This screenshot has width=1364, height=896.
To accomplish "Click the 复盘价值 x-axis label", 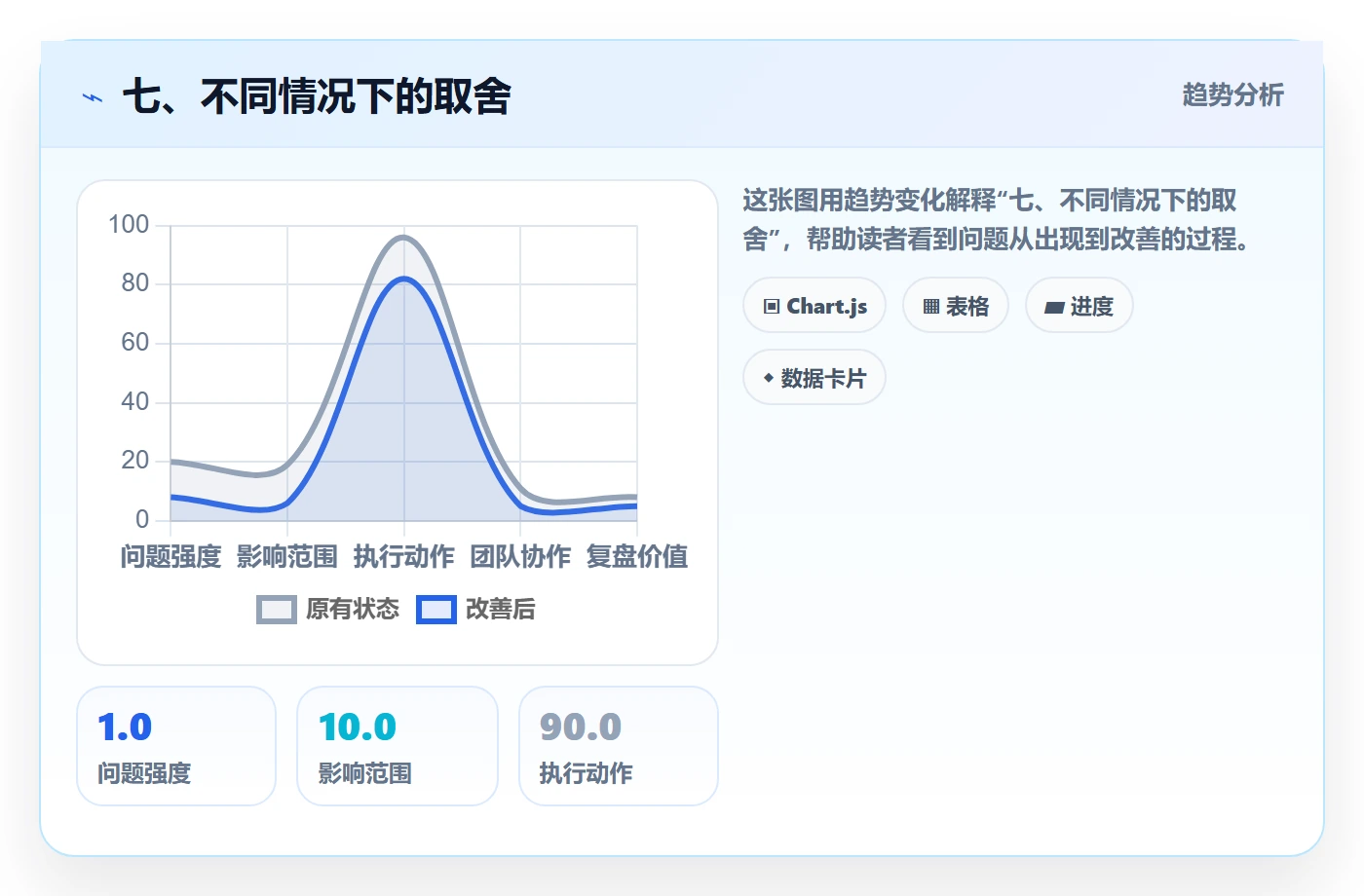I will pos(637,556).
